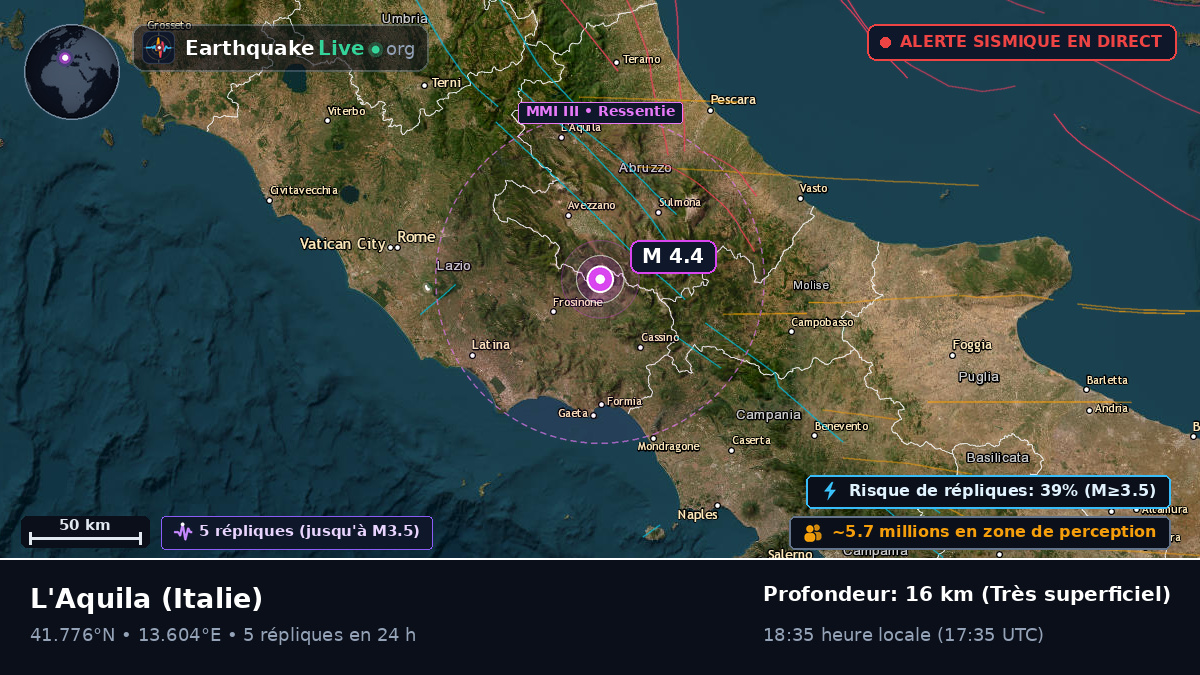Click the magenta epicenter marker
Screen dimensions: 1200x675
coord(600,279)
